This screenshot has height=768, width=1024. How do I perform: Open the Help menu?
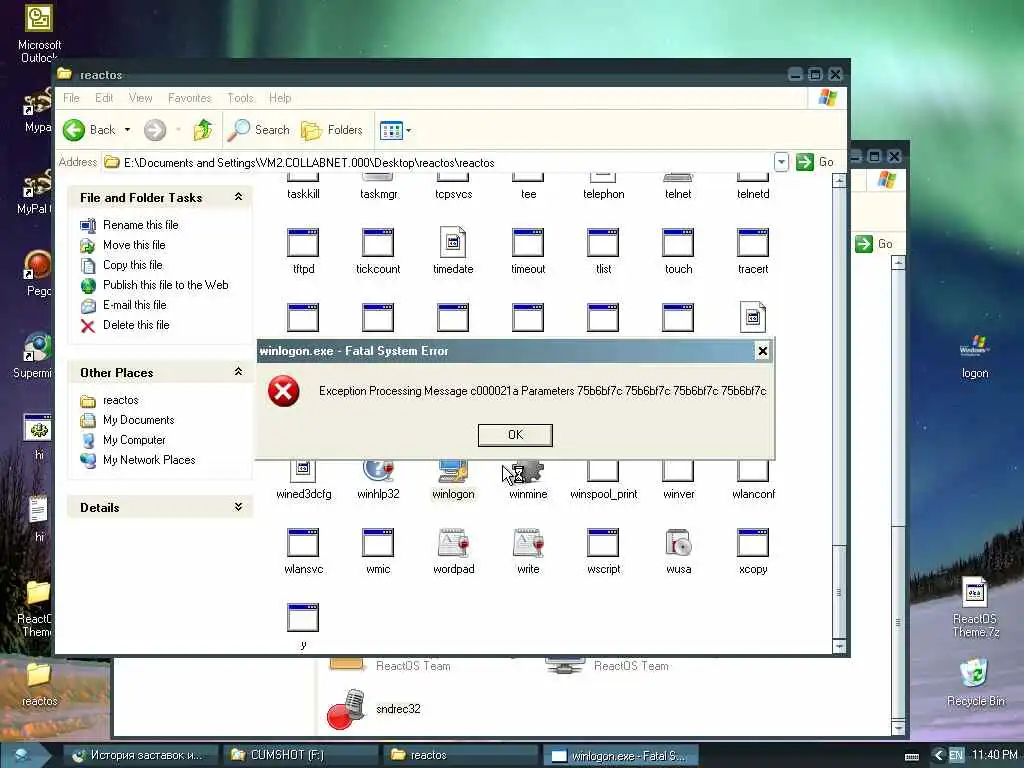(x=280, y=98)
